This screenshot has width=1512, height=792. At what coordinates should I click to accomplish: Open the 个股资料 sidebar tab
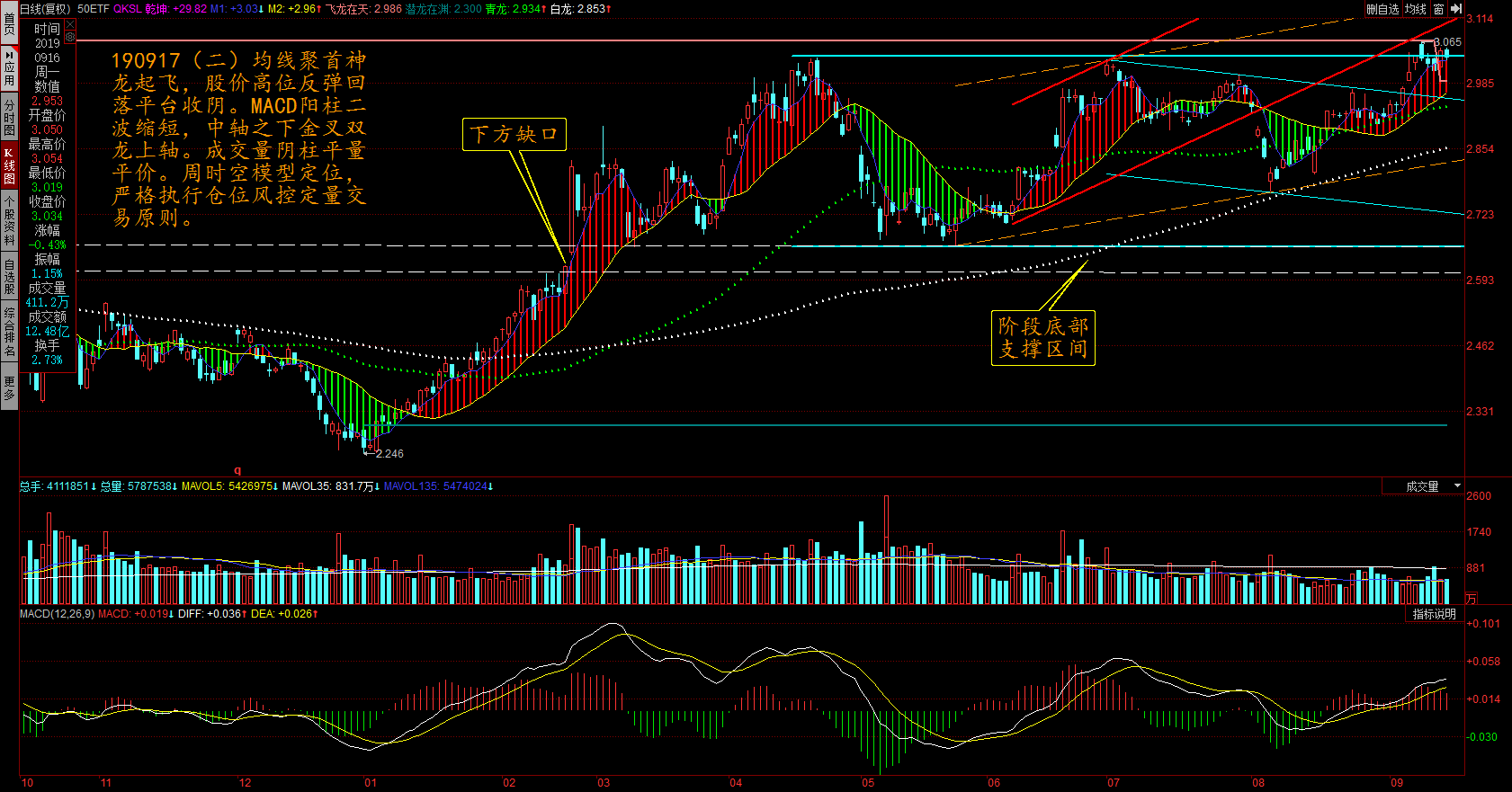pyautogui.click(x=9, y=220)
